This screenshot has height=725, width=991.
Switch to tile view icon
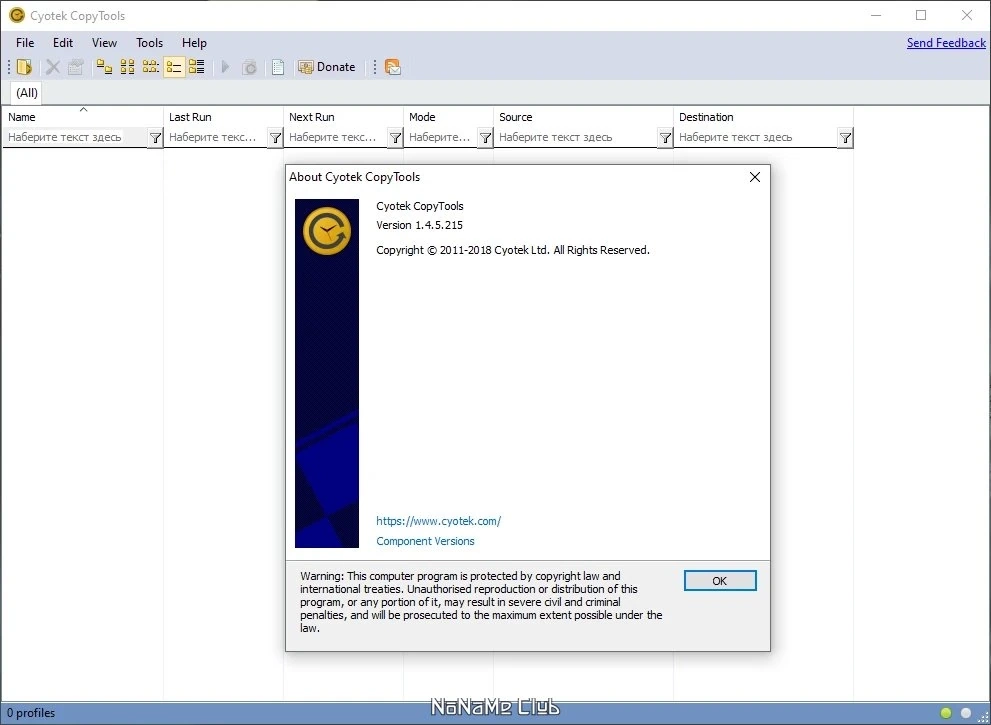point(197,67)
